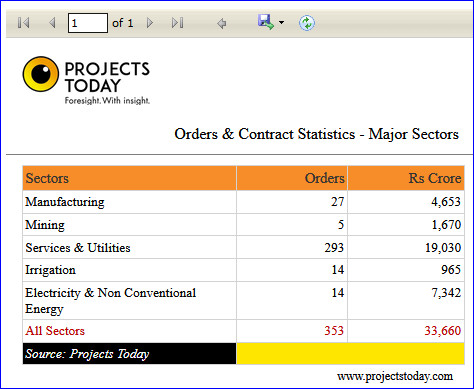Go to the next page

click(x=150, y=23)
